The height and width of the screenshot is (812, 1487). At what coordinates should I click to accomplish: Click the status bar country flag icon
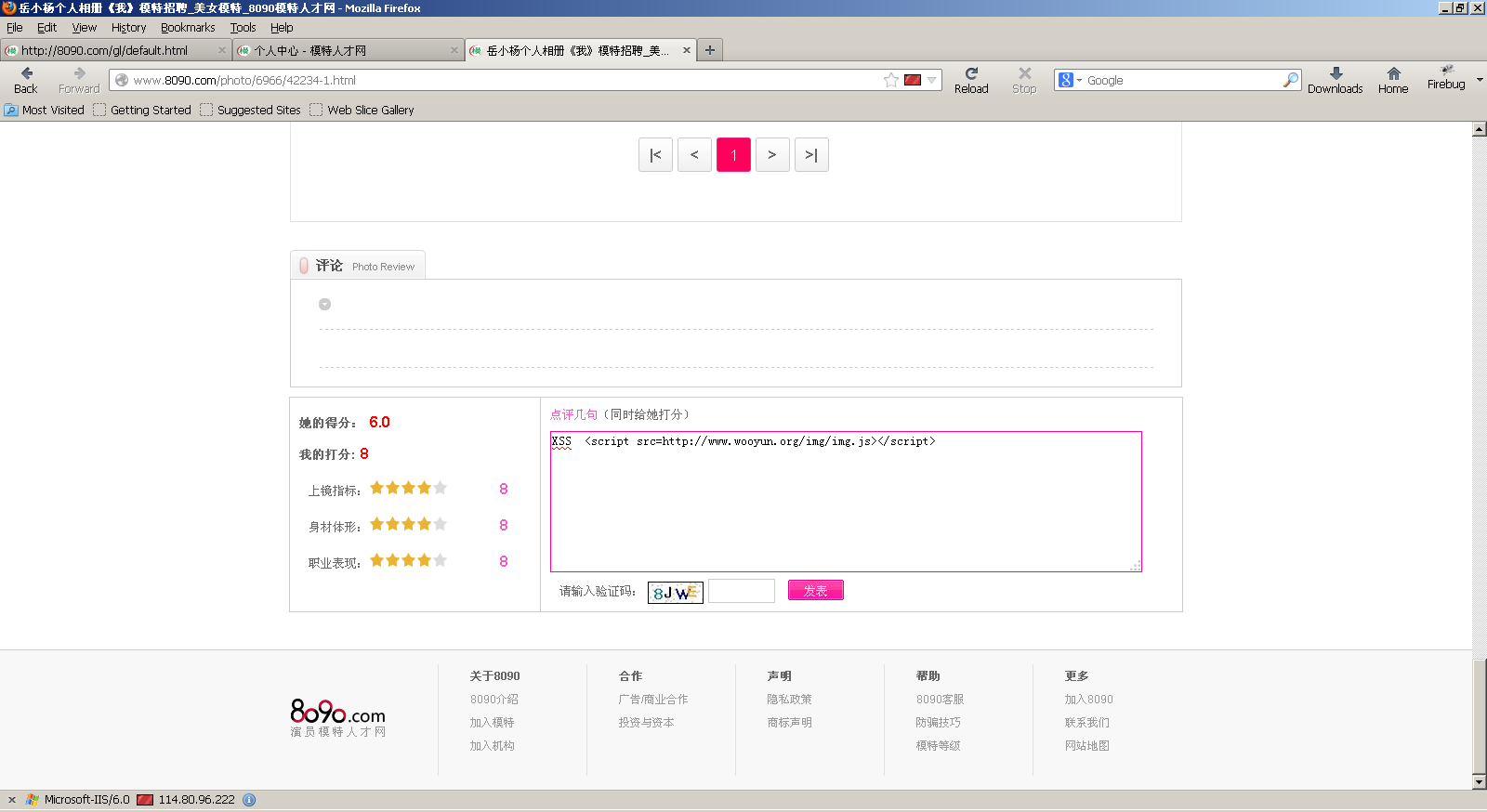145,799
